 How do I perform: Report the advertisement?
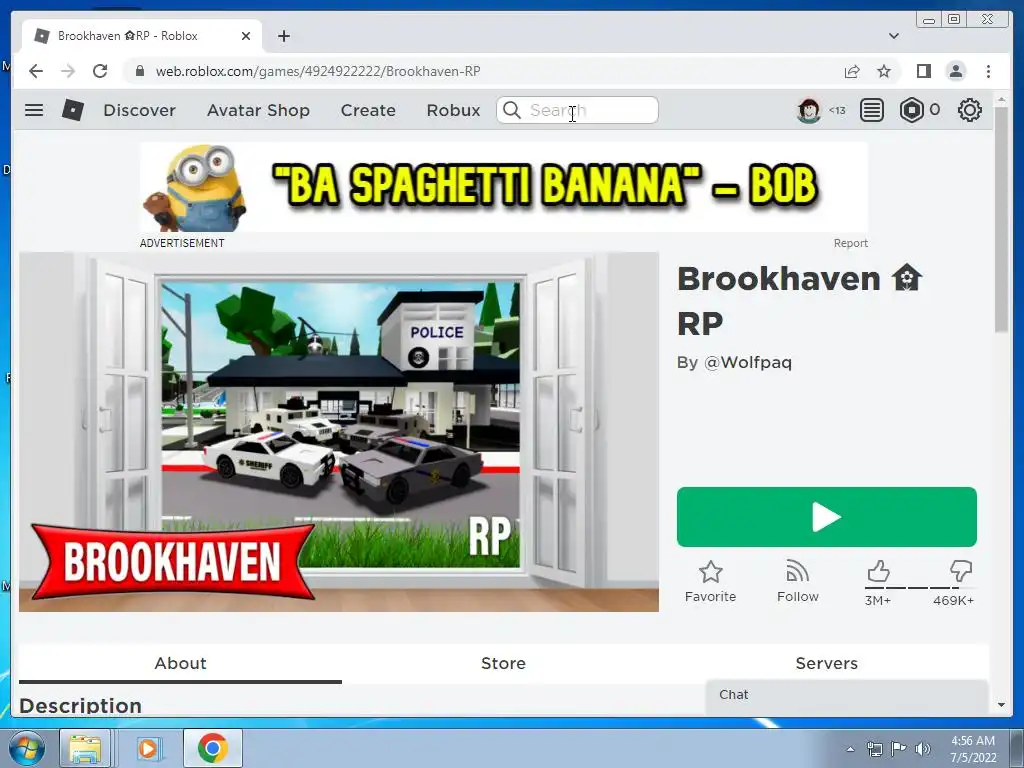click(850, 243)
